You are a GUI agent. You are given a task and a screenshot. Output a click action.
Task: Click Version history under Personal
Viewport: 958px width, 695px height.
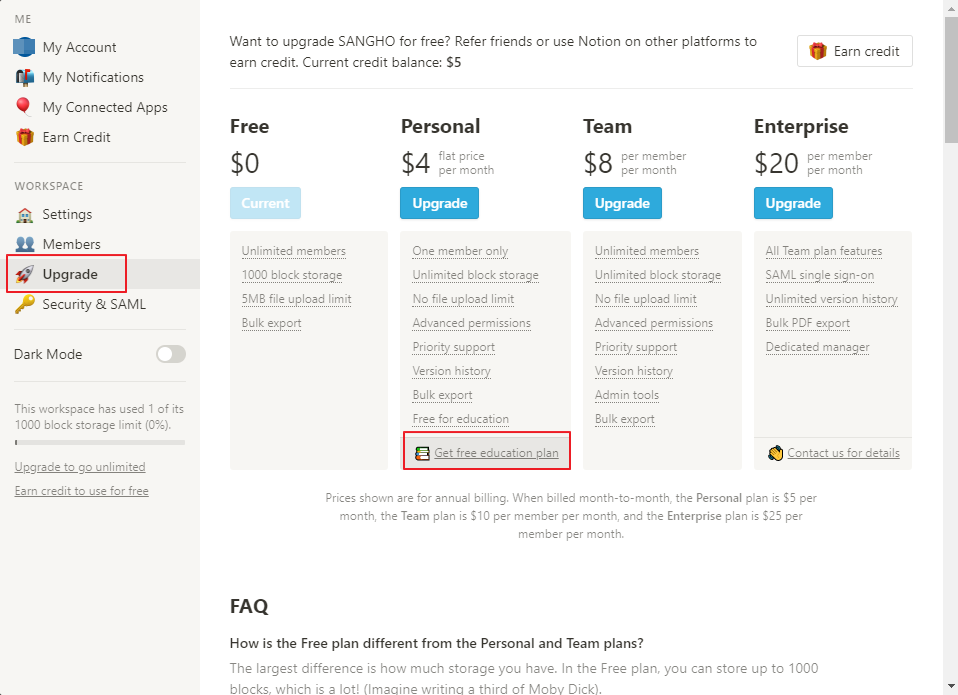pos(452,371)
